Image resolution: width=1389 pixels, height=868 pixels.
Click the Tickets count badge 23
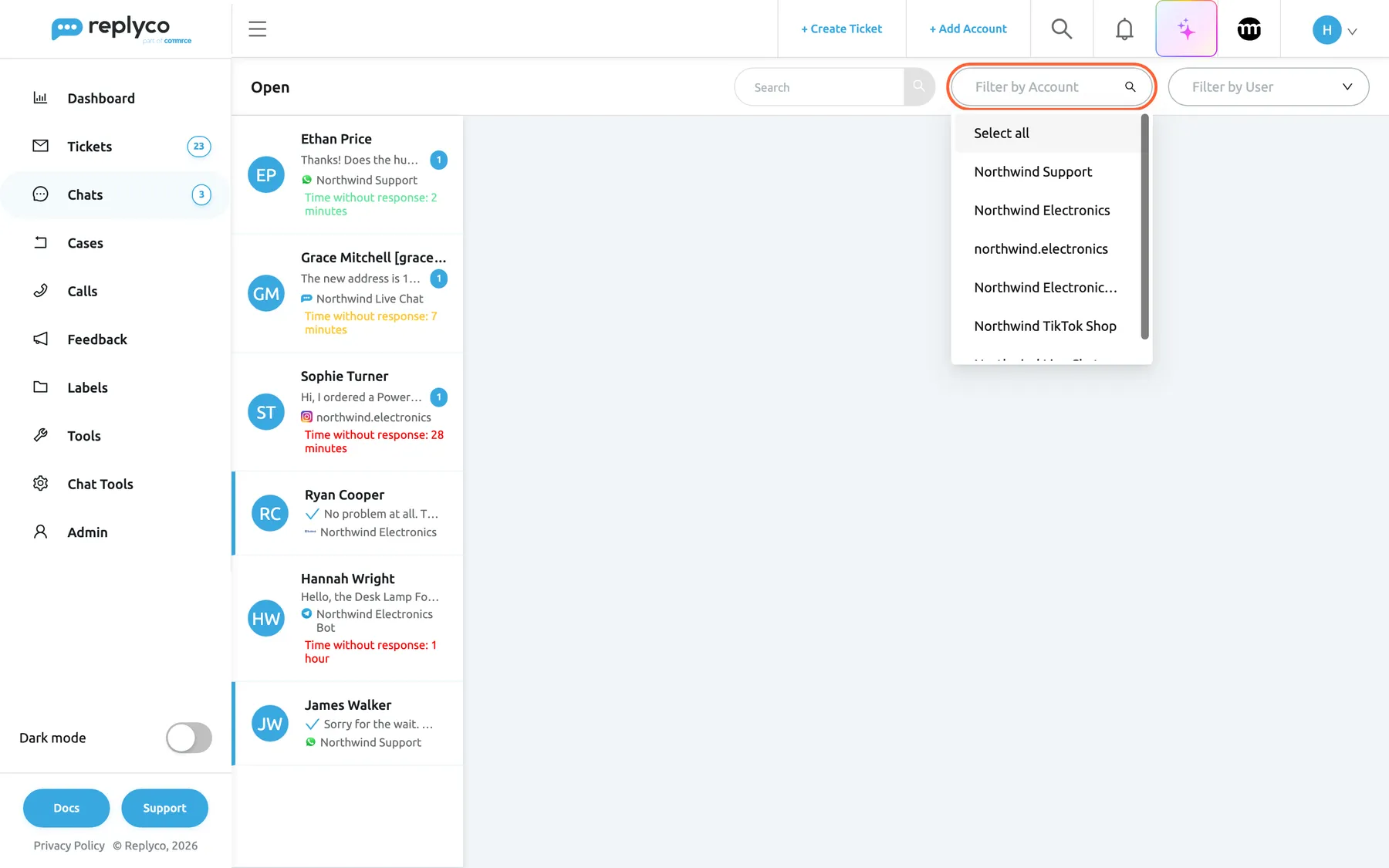tap(199, 146)
